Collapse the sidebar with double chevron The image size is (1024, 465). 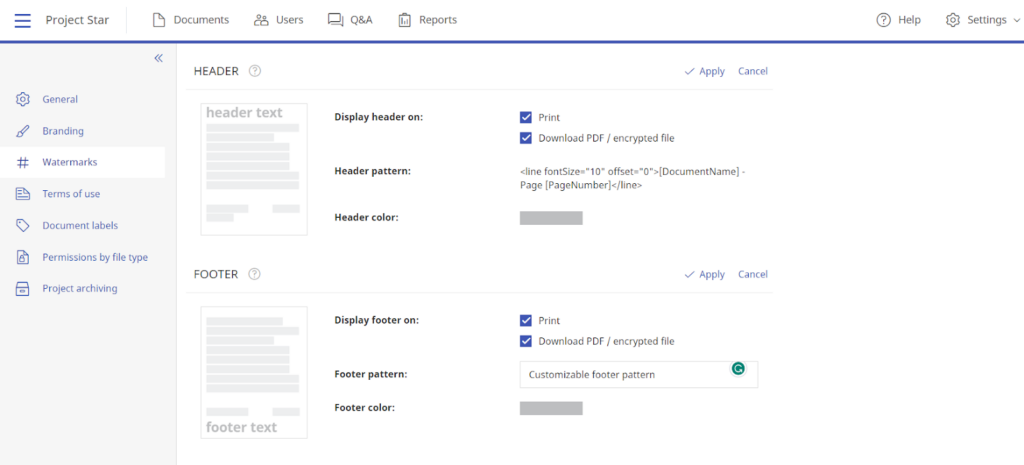pos(158,59)
